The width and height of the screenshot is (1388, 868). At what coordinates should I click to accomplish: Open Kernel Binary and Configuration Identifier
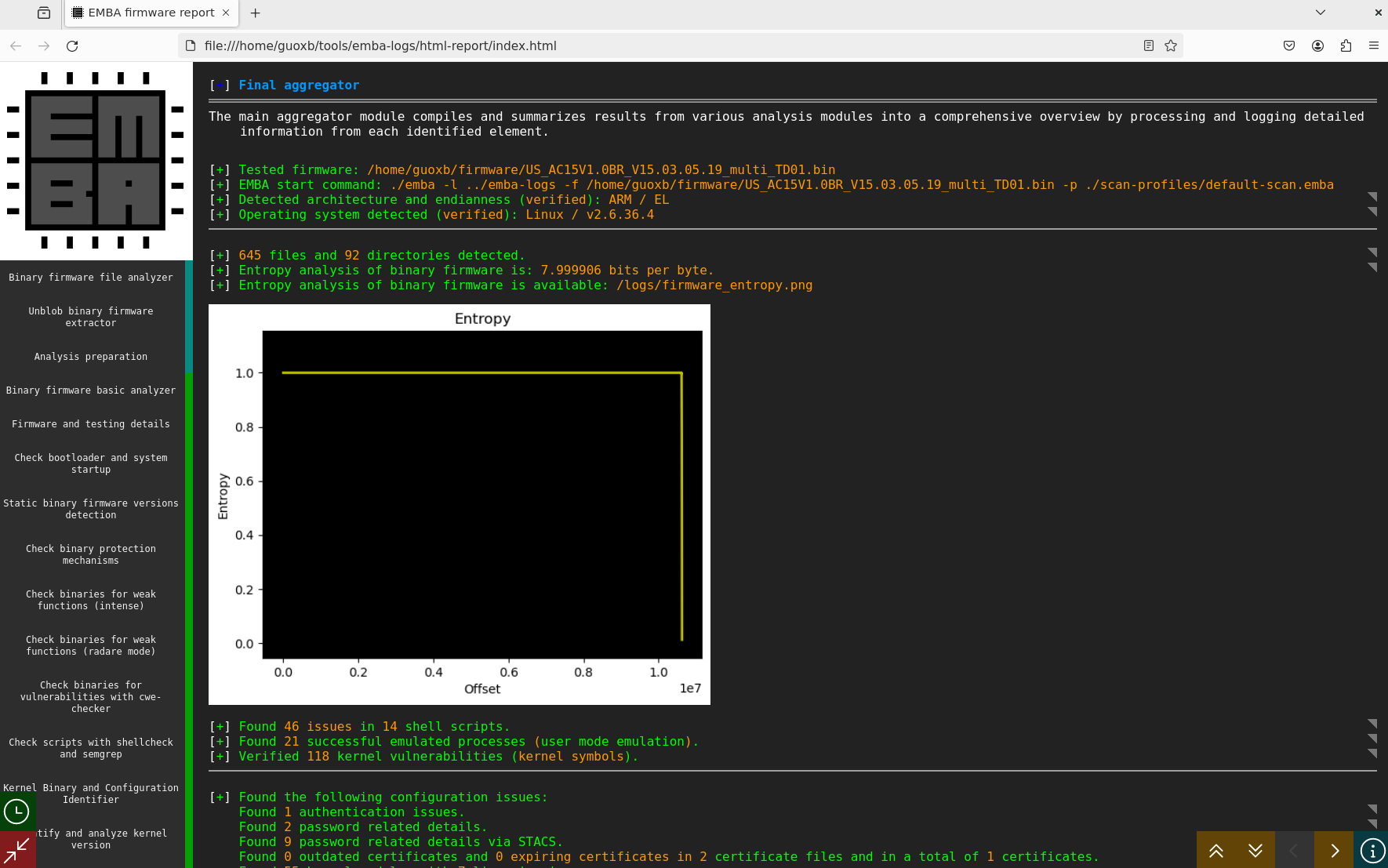pyautogui.click(x=91, y=794)
